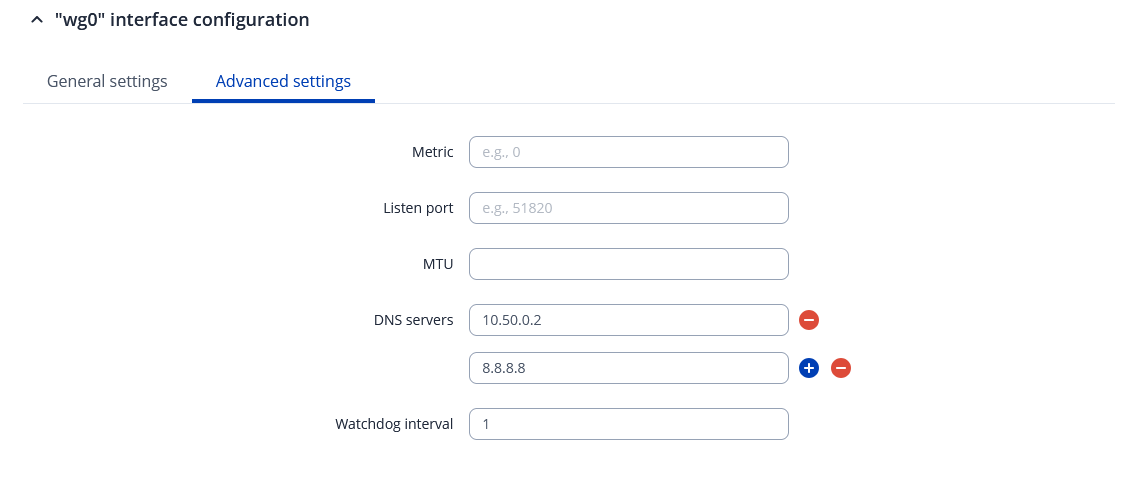Click the Watchdog interval label
Viewport: 1125px width, 485px height.
point(394,424)
